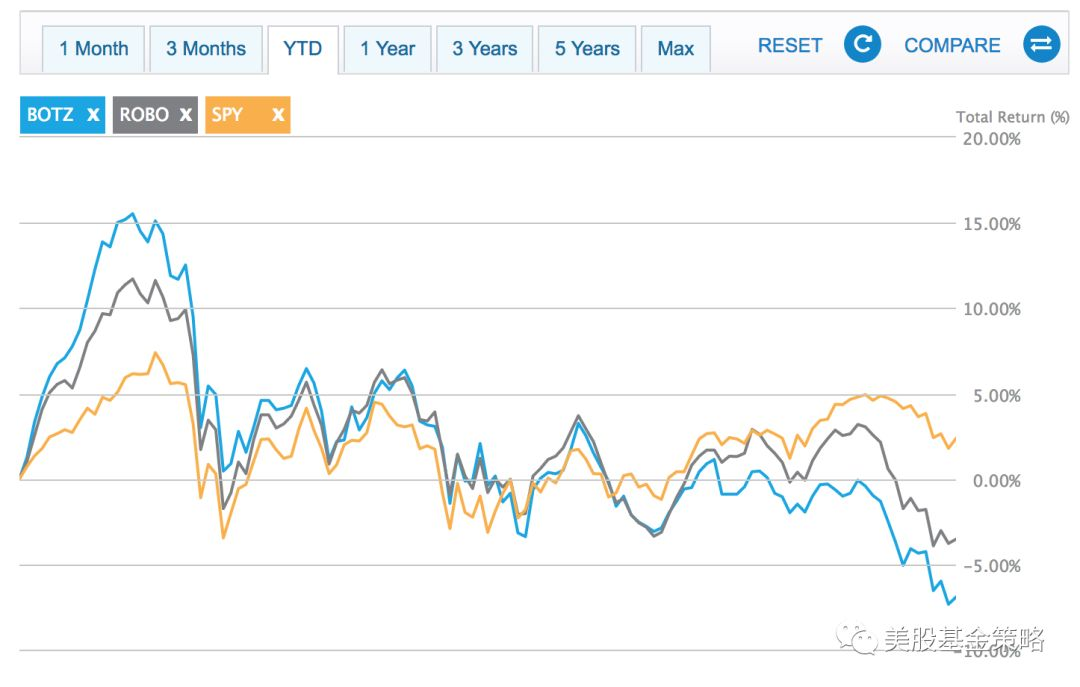Image resolution: width=1080 pixels, height=687 pixels.
Task: Click the gray ROBO ticker tag
Action: coord(144,114)
